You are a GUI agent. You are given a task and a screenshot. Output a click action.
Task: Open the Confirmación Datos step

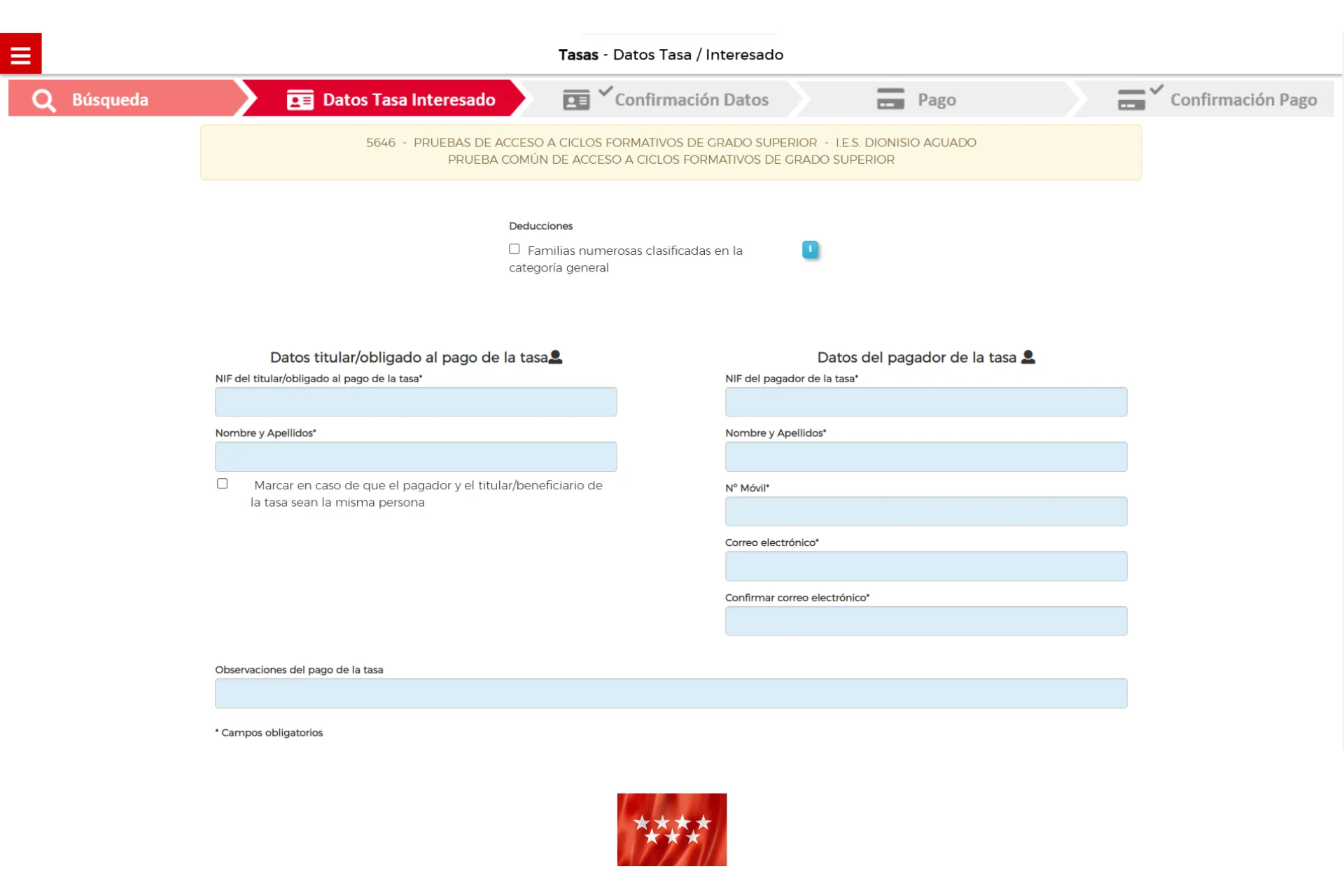tap(663, 99)
